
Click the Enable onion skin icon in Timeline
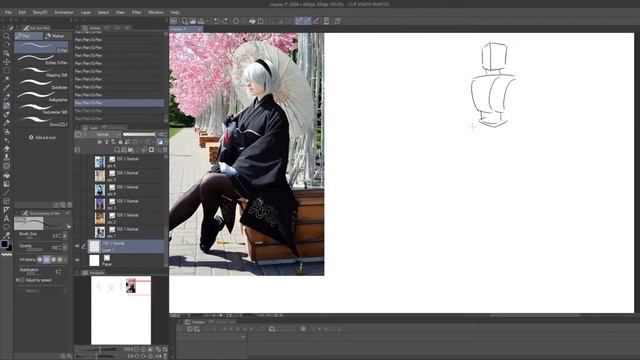(x=303, y=329)
